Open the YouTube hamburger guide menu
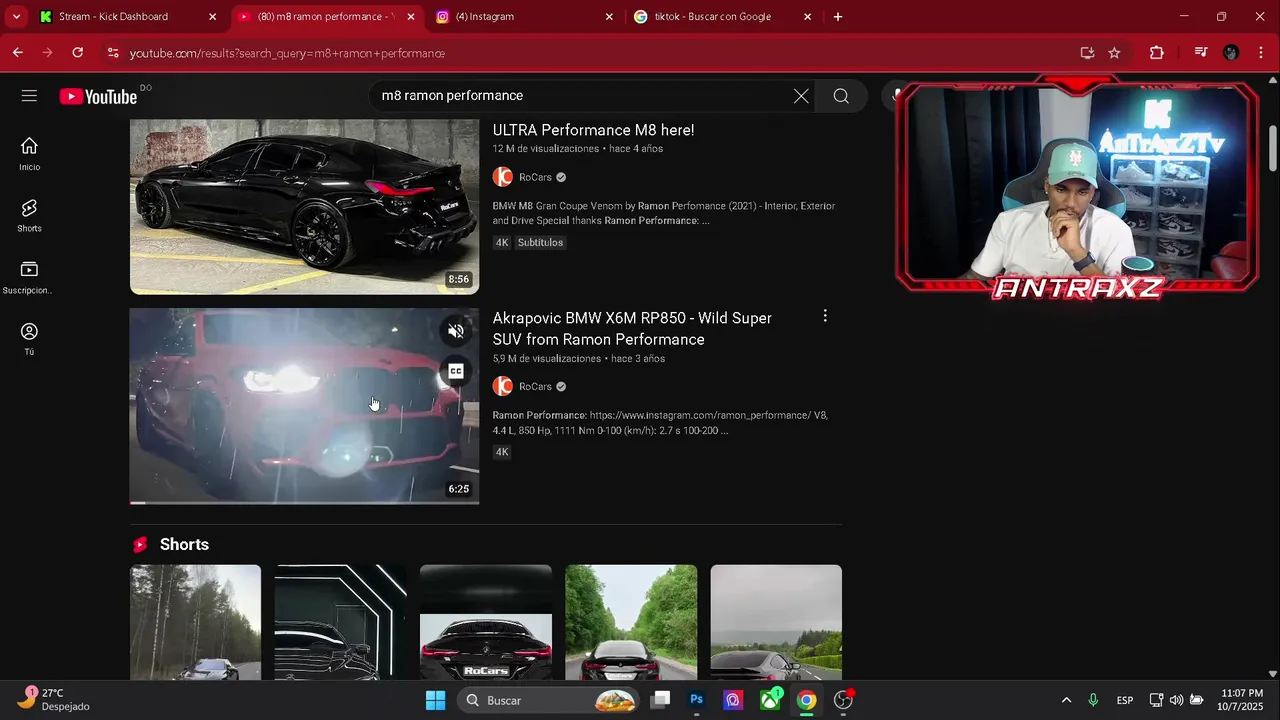 coord(29,96)
